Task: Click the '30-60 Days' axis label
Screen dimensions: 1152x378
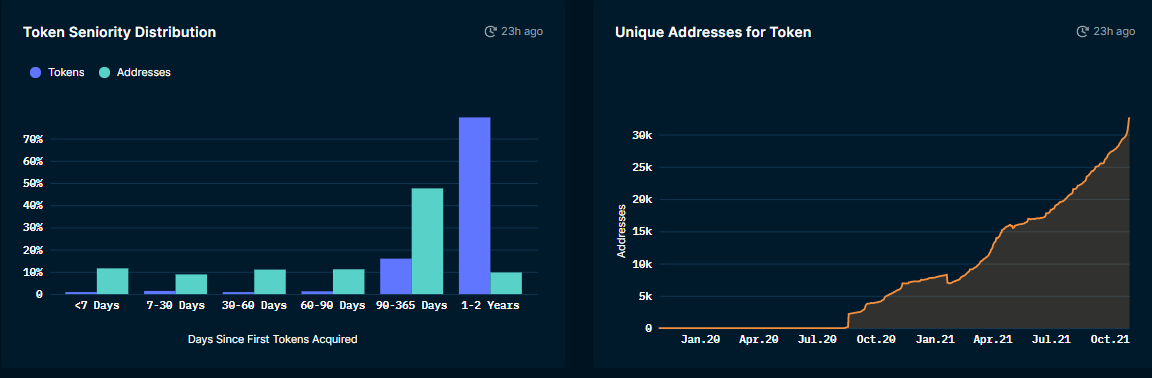Action: pos(254,305)
